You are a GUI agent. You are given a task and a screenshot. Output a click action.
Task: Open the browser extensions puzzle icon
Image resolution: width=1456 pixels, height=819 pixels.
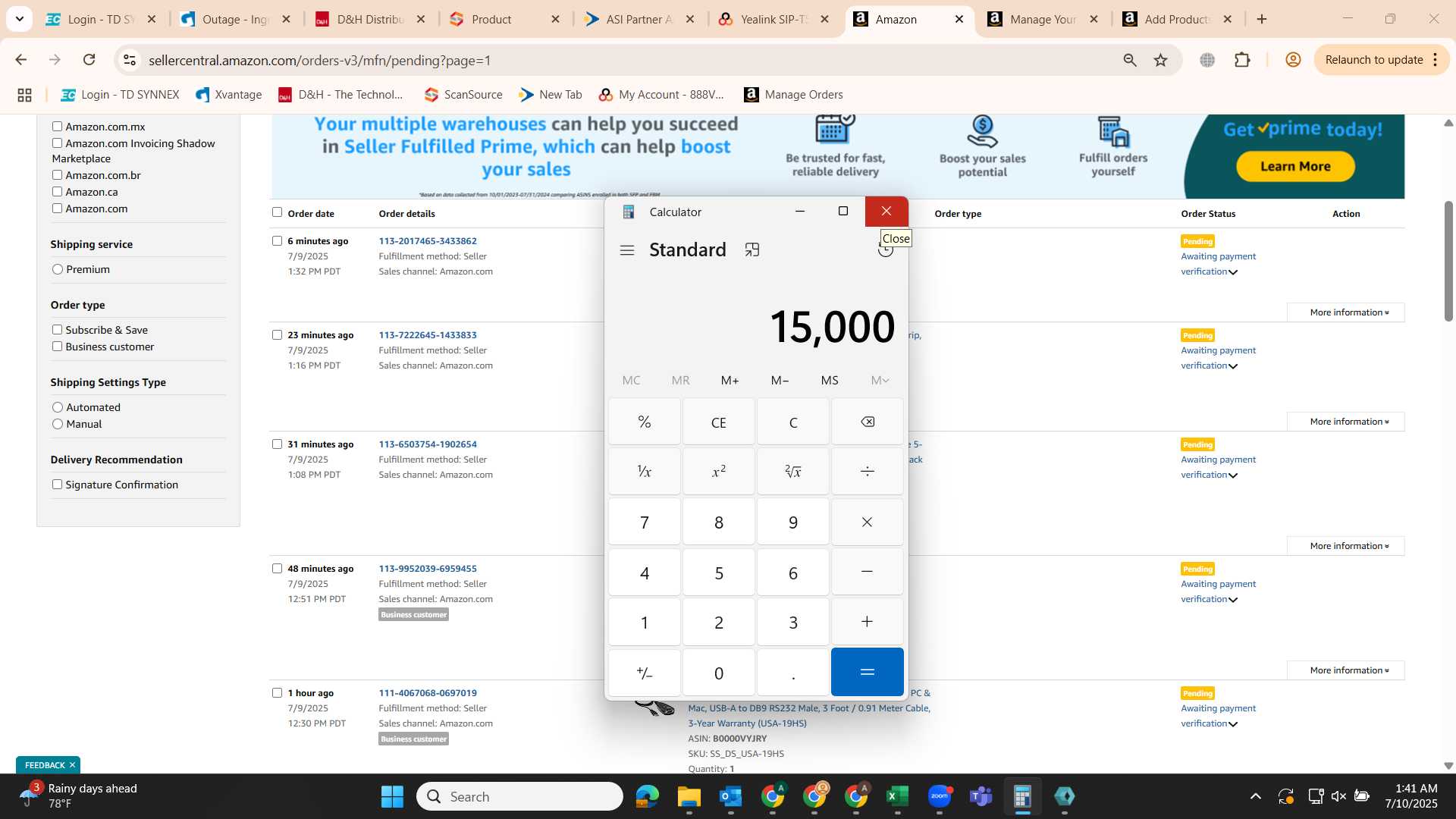[x=1242, y=60]
